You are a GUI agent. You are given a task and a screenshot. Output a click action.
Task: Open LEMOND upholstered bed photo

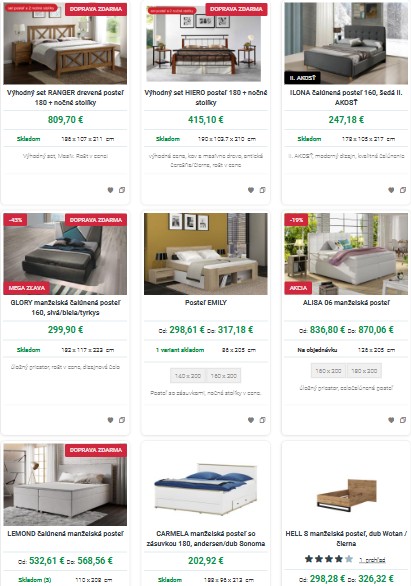65,485
